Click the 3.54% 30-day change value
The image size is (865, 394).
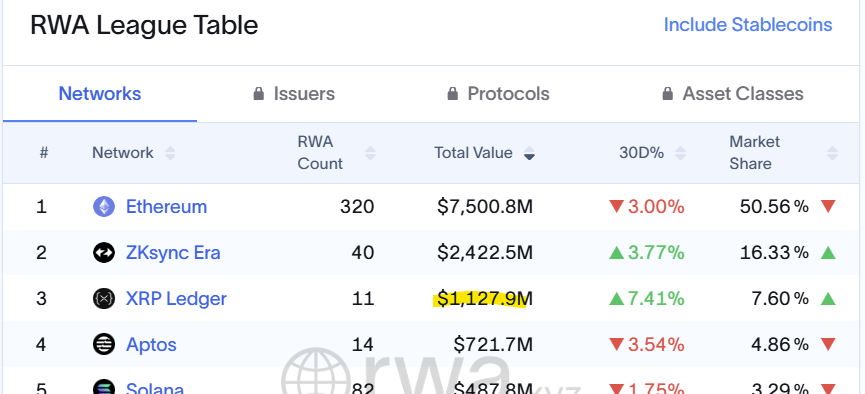click(656, 344)
